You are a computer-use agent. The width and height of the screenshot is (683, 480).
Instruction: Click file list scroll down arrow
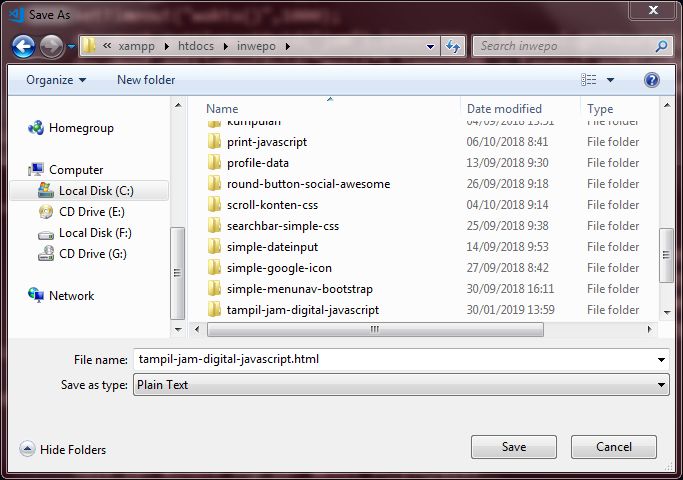pyautogui.click(x=667, y=312)
